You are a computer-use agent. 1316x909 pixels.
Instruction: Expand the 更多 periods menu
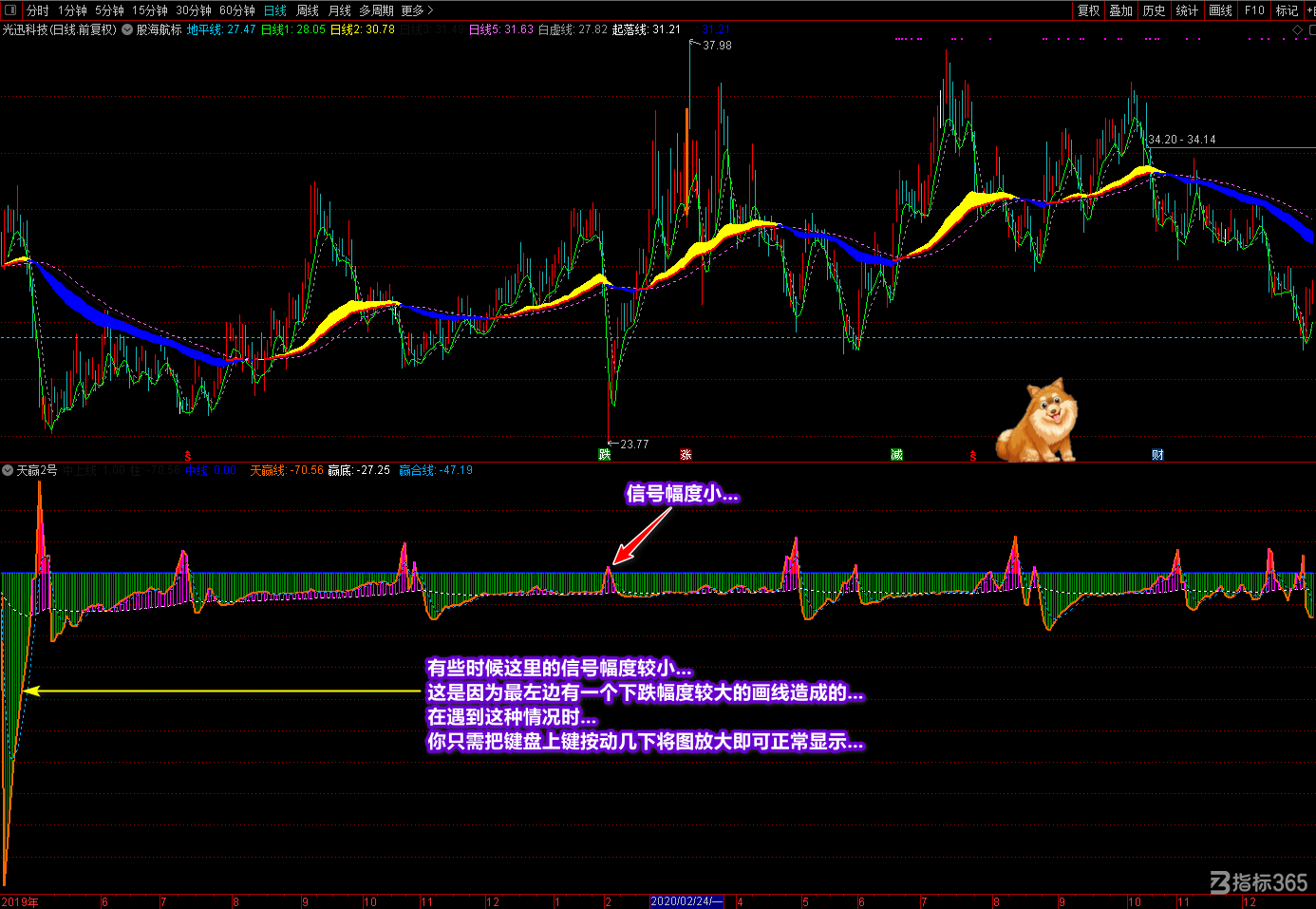(x=417, y=10)
